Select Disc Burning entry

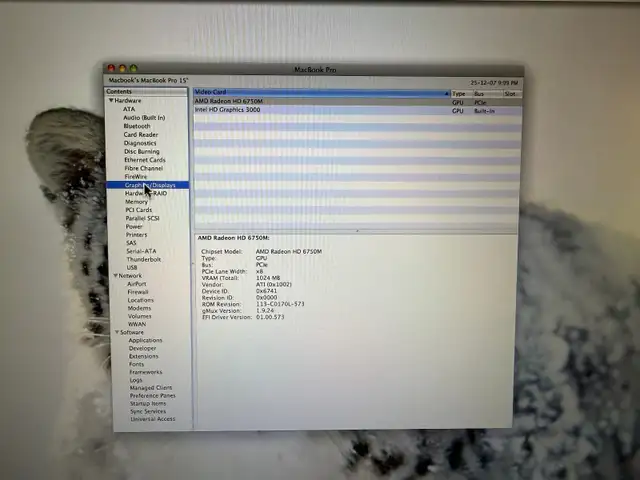142,151
